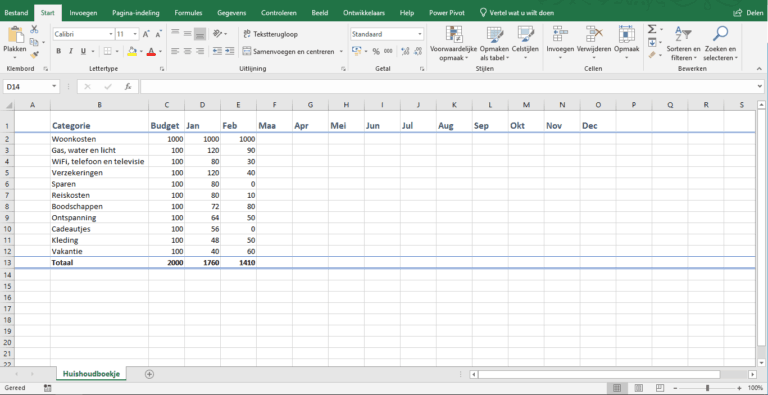Screen dimensions: 768x395
Task: Open the borders icon in Lettertype
Action: coord(107,51)
